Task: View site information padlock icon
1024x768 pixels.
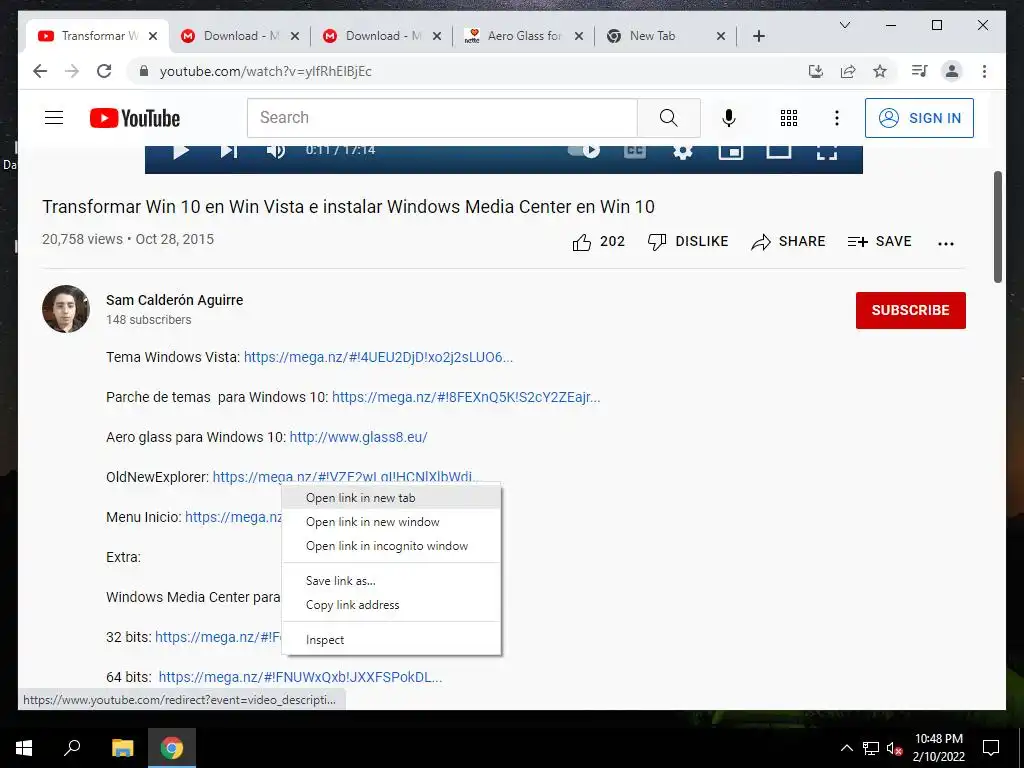Action: click(x=144, y=71)
